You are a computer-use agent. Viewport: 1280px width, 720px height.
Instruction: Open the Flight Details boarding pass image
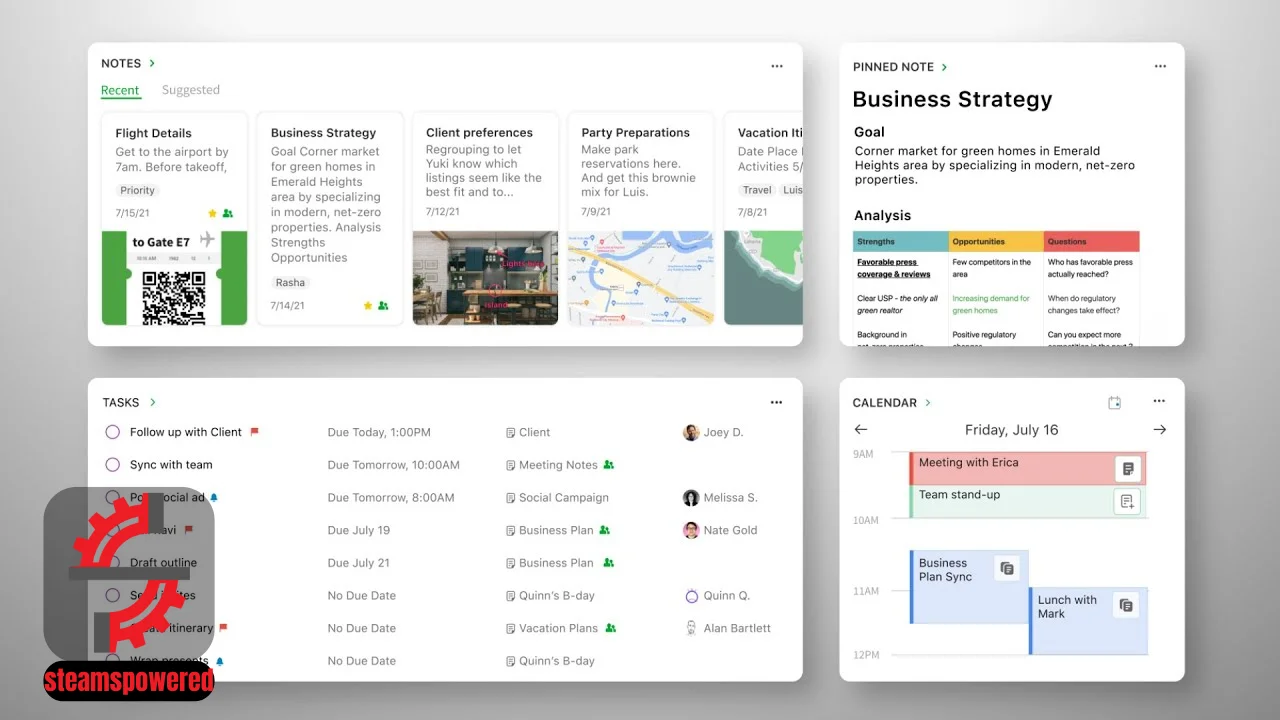(174, 278)
